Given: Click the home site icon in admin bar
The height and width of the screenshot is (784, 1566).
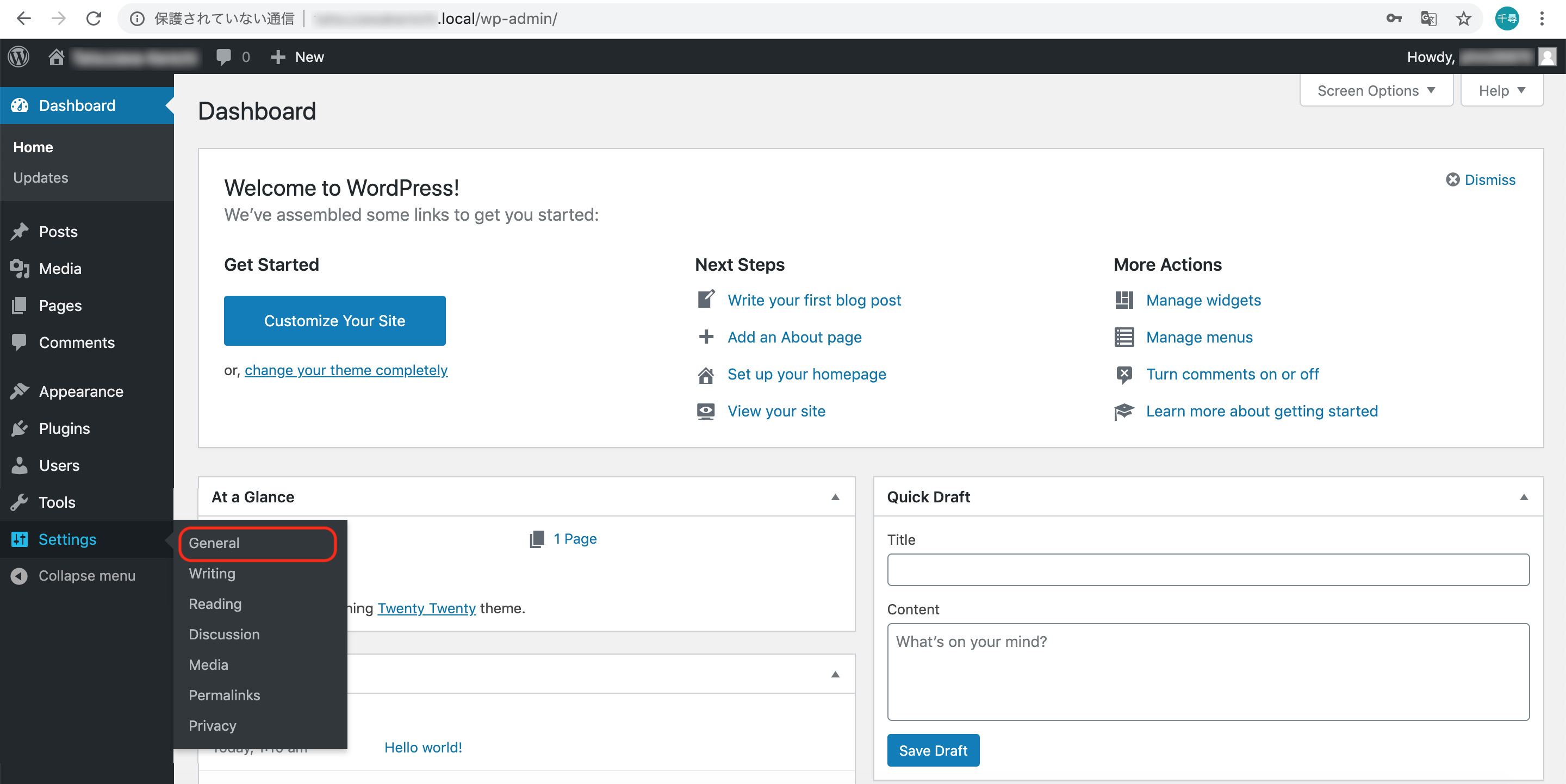Looking at the screenshot, I should point(57,57).
